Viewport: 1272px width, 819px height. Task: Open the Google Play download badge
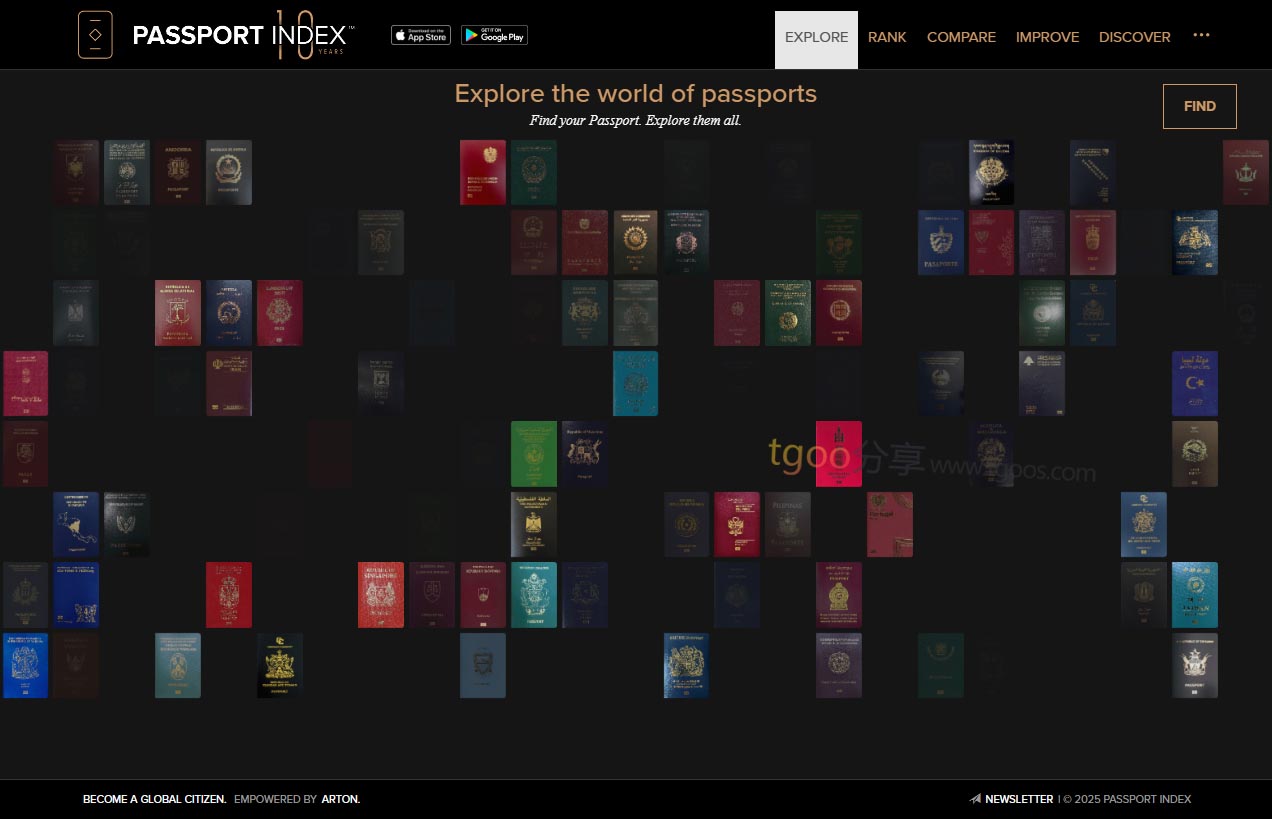click(x=494, y=35)
